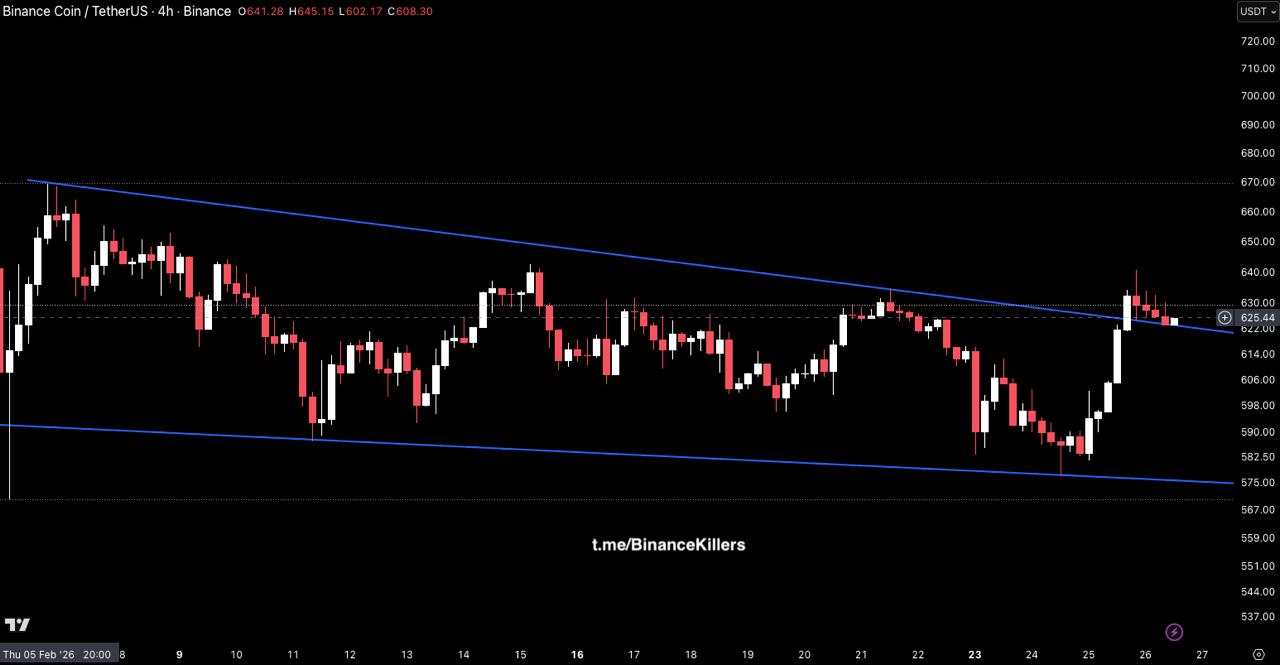Click the 670.00 price scale label
1280x665 pixels.
[x=1256, y=183]
